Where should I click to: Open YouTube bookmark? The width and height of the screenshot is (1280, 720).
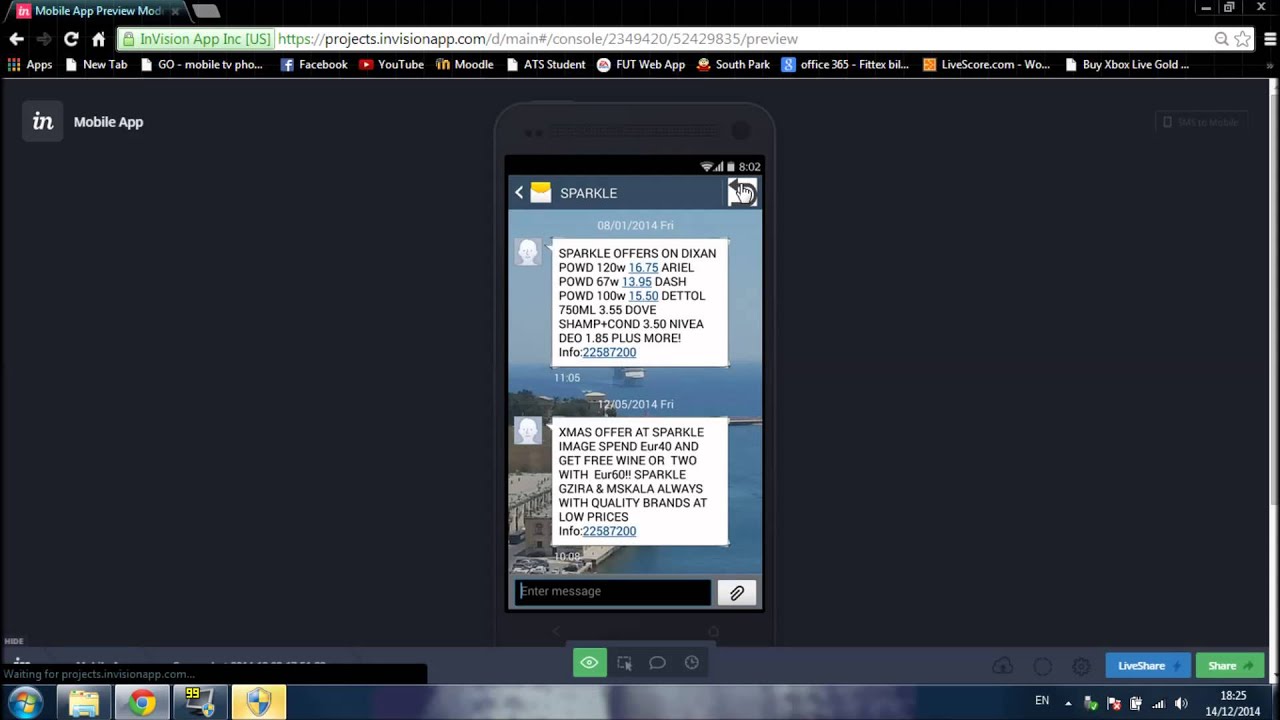click(x=391, y=65)
